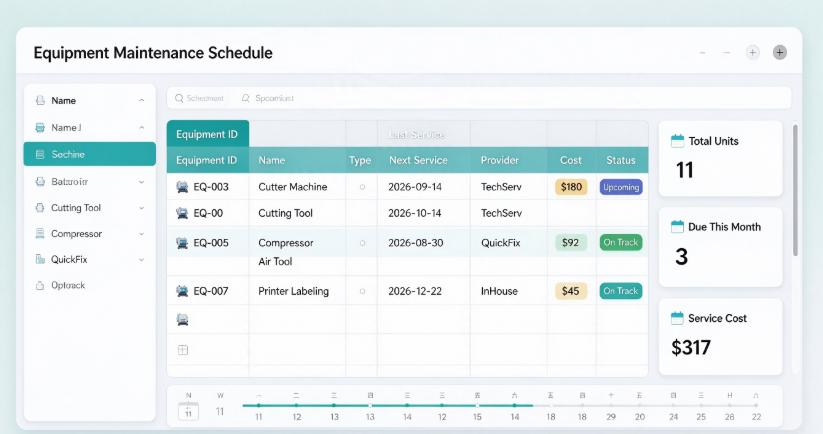Click the Upcoming status badge
The image size is (823, 434).
coord(621,187)
